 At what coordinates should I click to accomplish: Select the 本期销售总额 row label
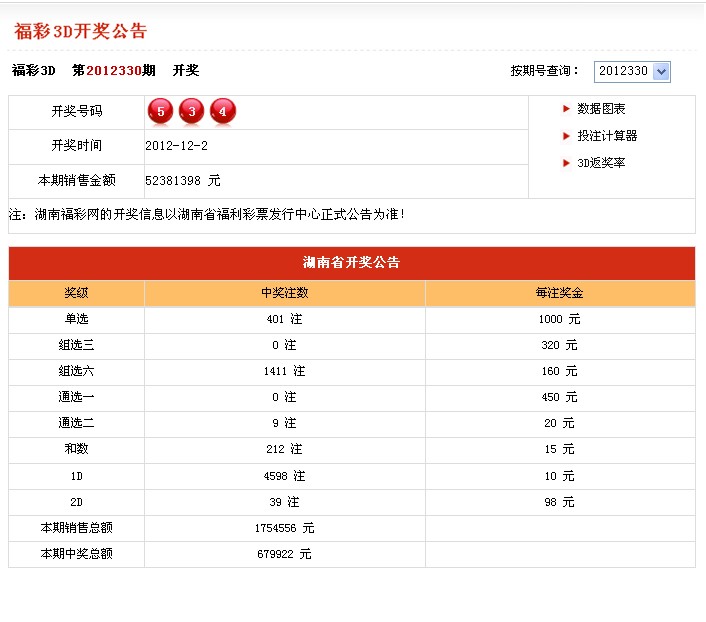tap(77, 528)
